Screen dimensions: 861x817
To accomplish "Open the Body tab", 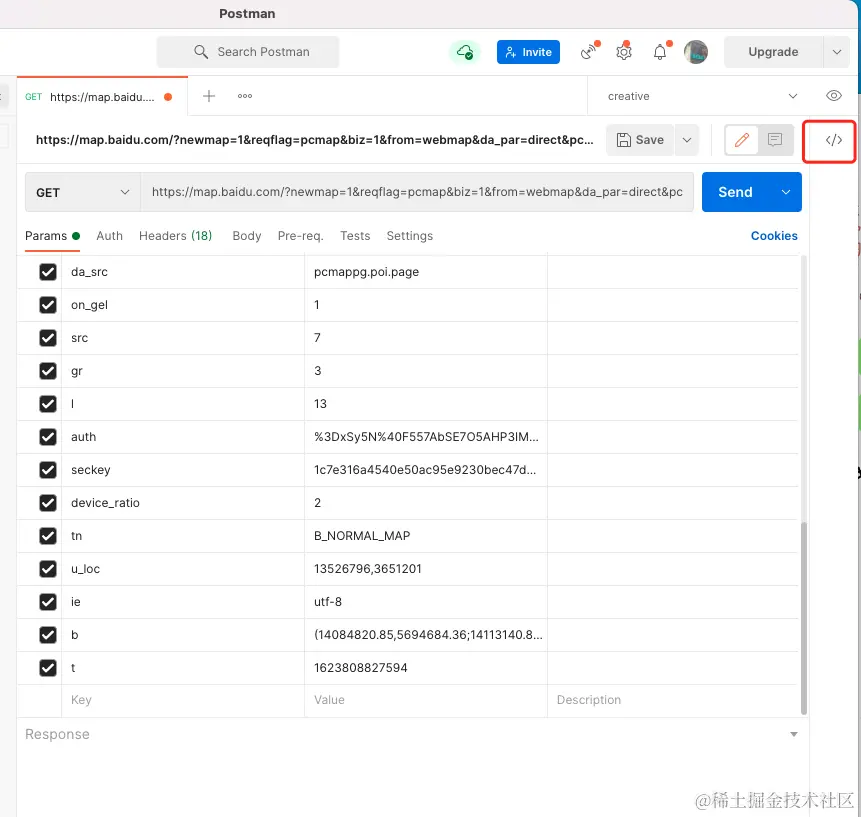I will 247,236.
